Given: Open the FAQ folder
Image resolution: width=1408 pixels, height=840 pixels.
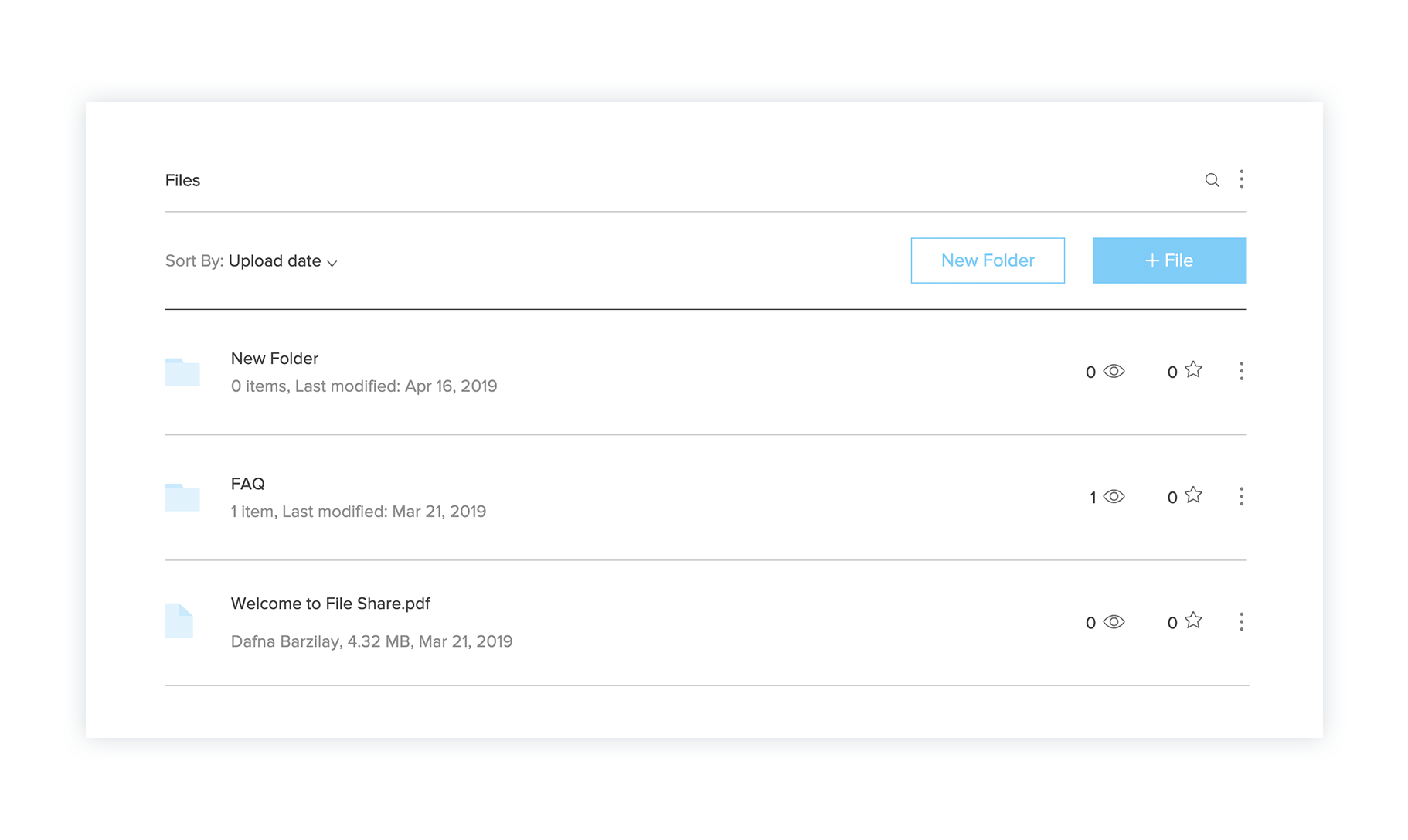Looking at the screenshot, I should [247, 484].
